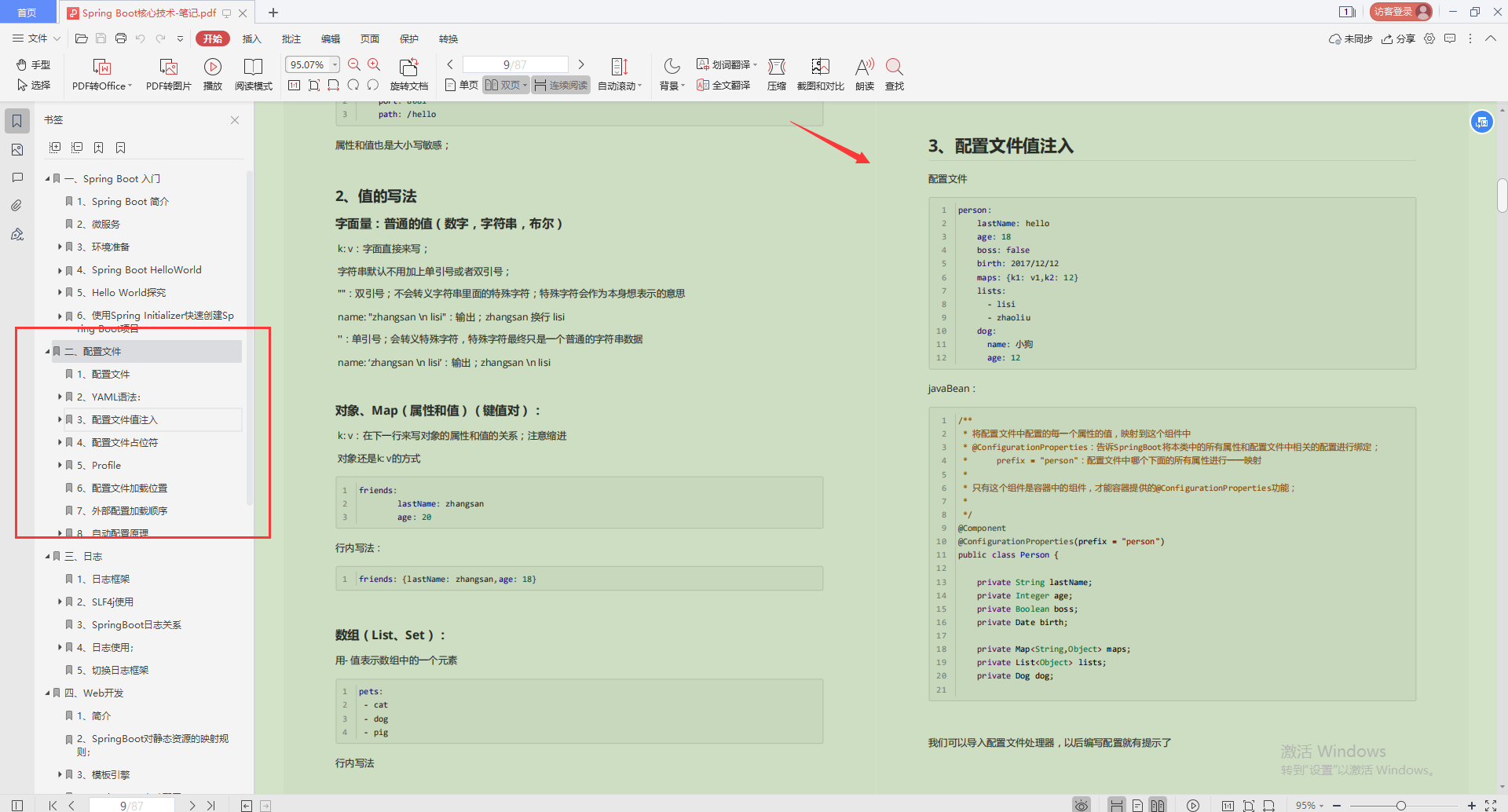Set actual size 1:1 view

click(x=294, y=85)
